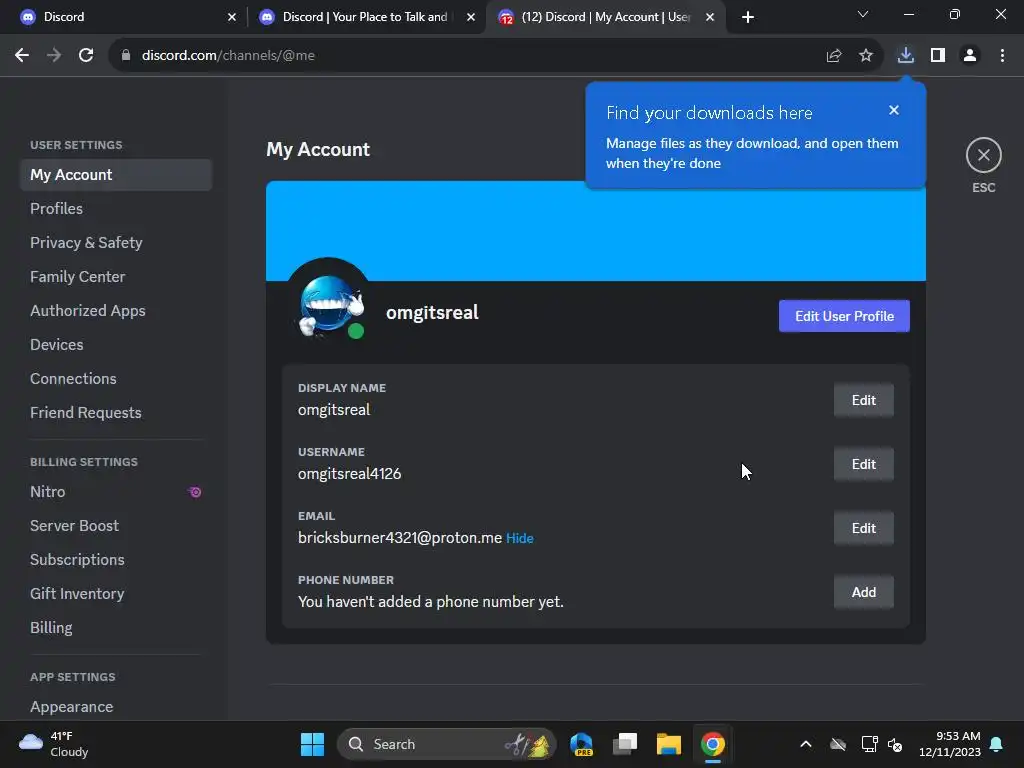Launch Microsoft Edge preview from taskbar
This screenshot has width=1024, height=768.
tap(581, 744)
